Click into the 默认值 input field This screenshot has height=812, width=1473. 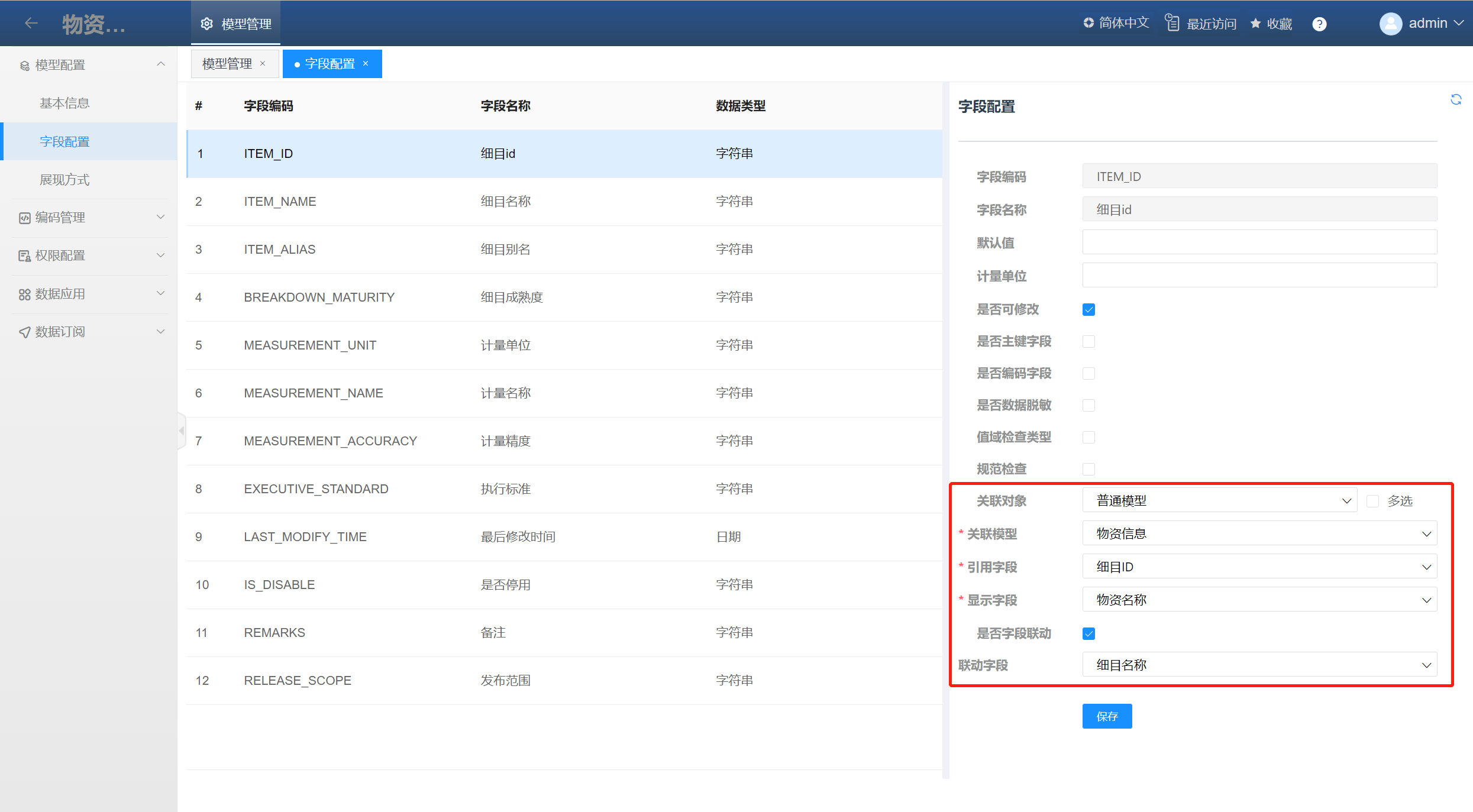(1259, 242)
